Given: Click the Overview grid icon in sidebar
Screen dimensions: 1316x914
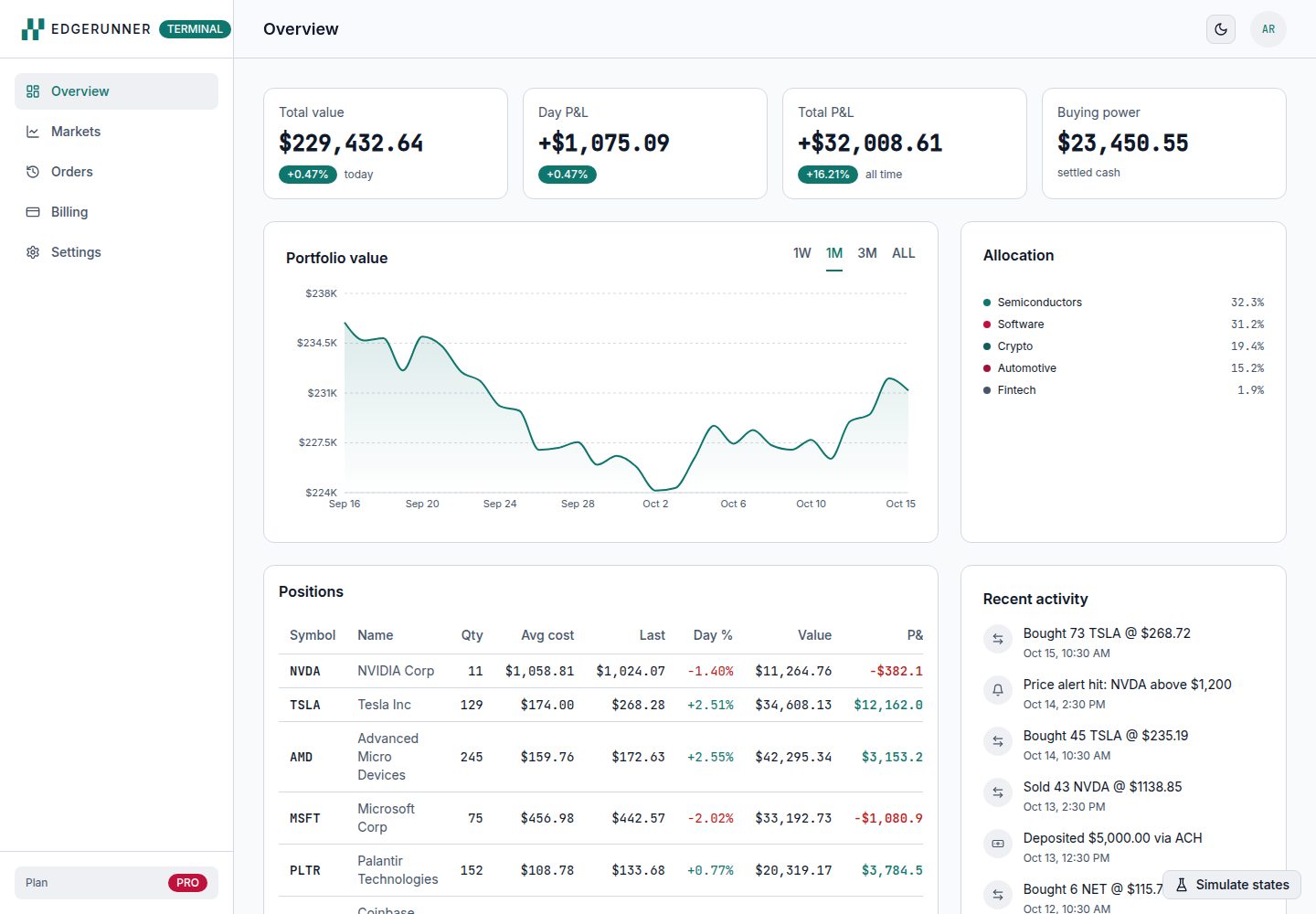Looking at the screenshot, I should (x=33, y=91).
